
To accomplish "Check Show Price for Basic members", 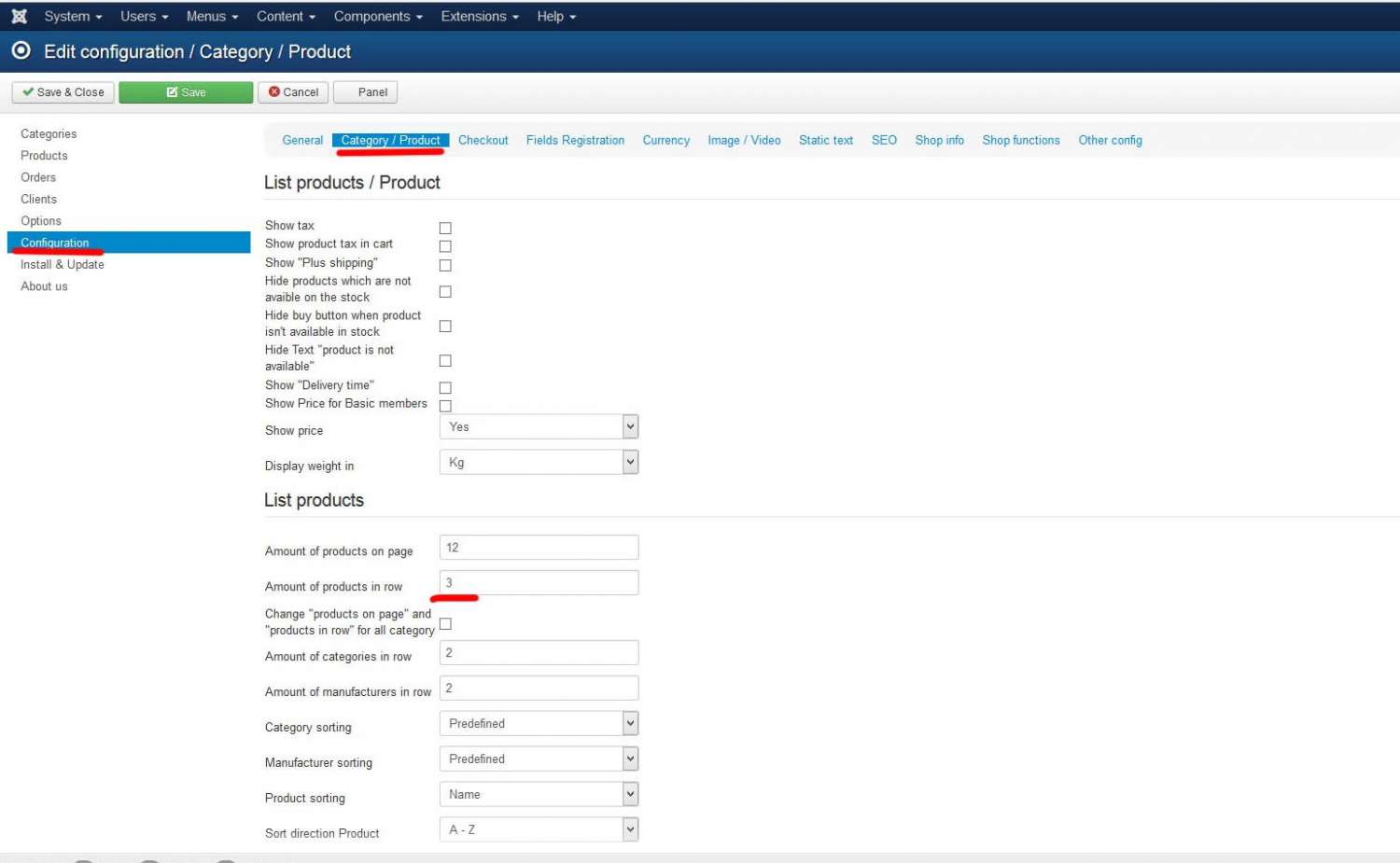I will 445,406.
